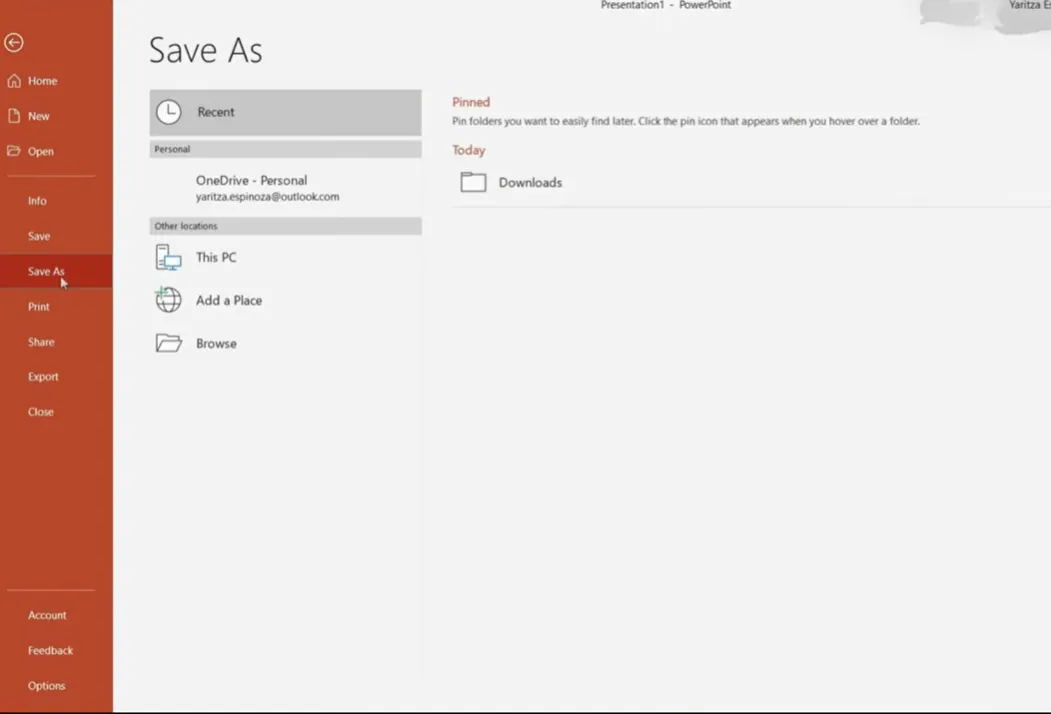1051x714 pixels.
Task: Open the Info menu item
Action: pos(37,201)
